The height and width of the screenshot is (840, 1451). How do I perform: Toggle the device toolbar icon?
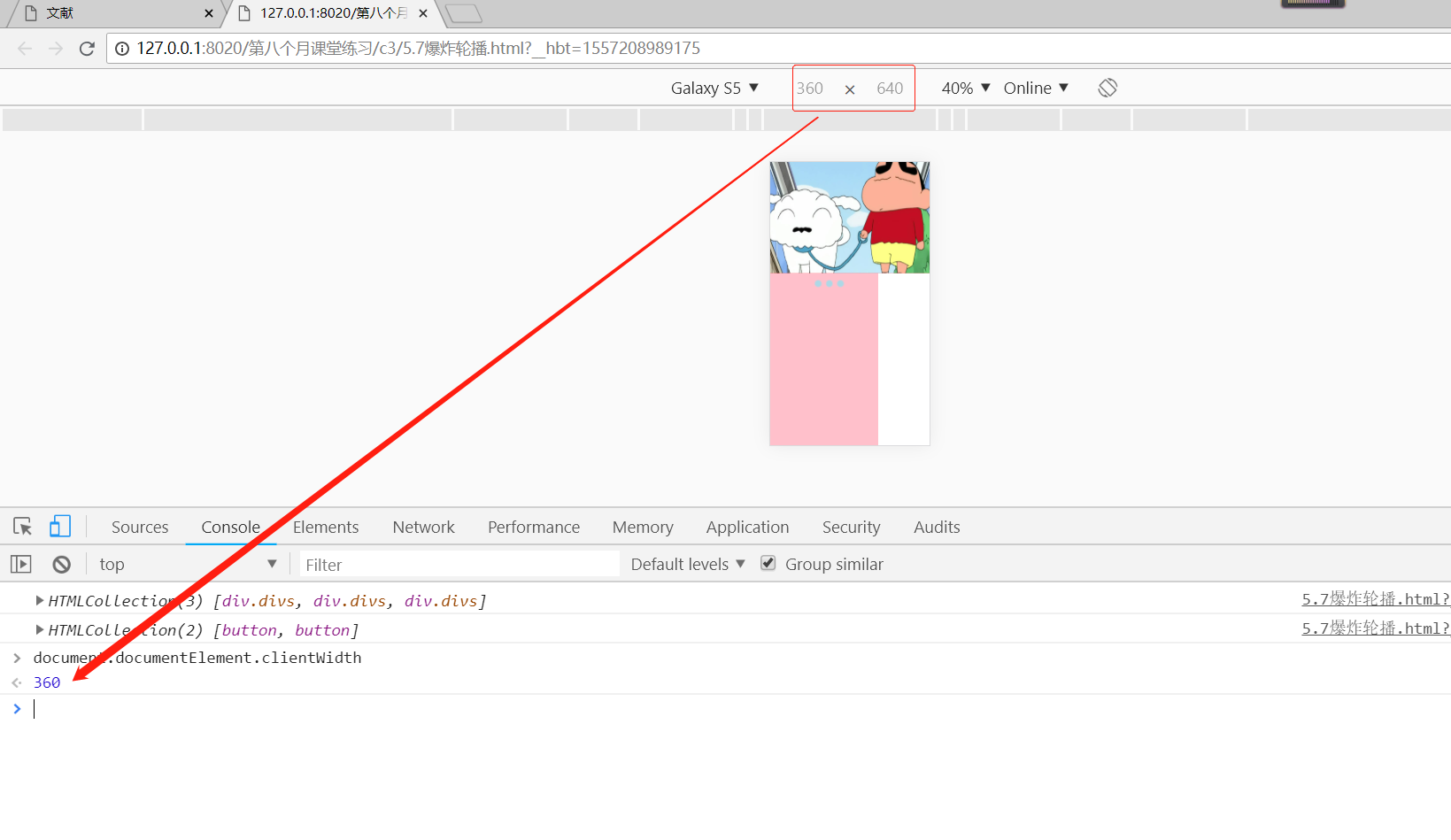tap(60, 527)
